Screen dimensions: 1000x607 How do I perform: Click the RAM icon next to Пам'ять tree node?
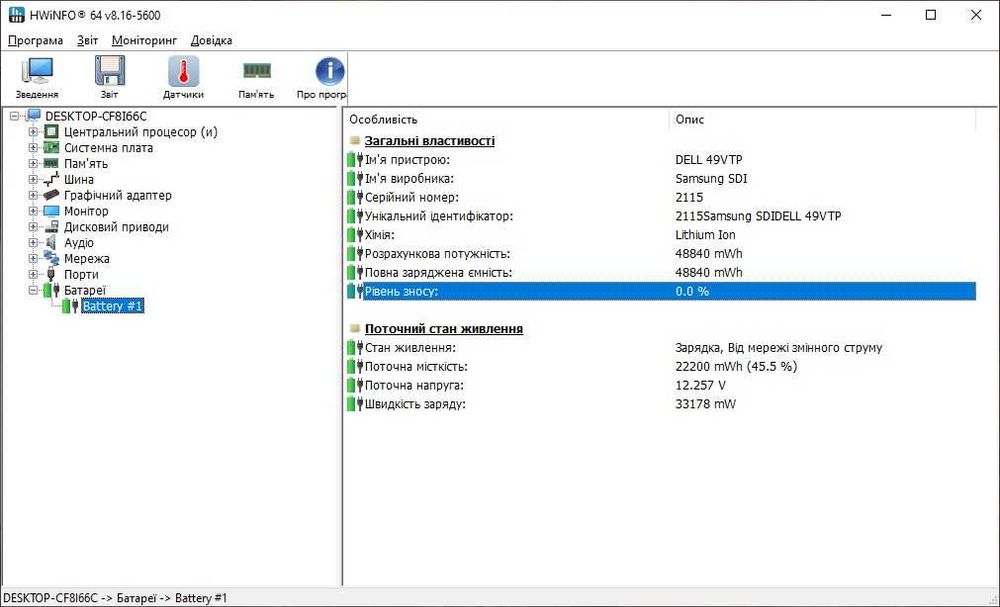click(51, 164)
